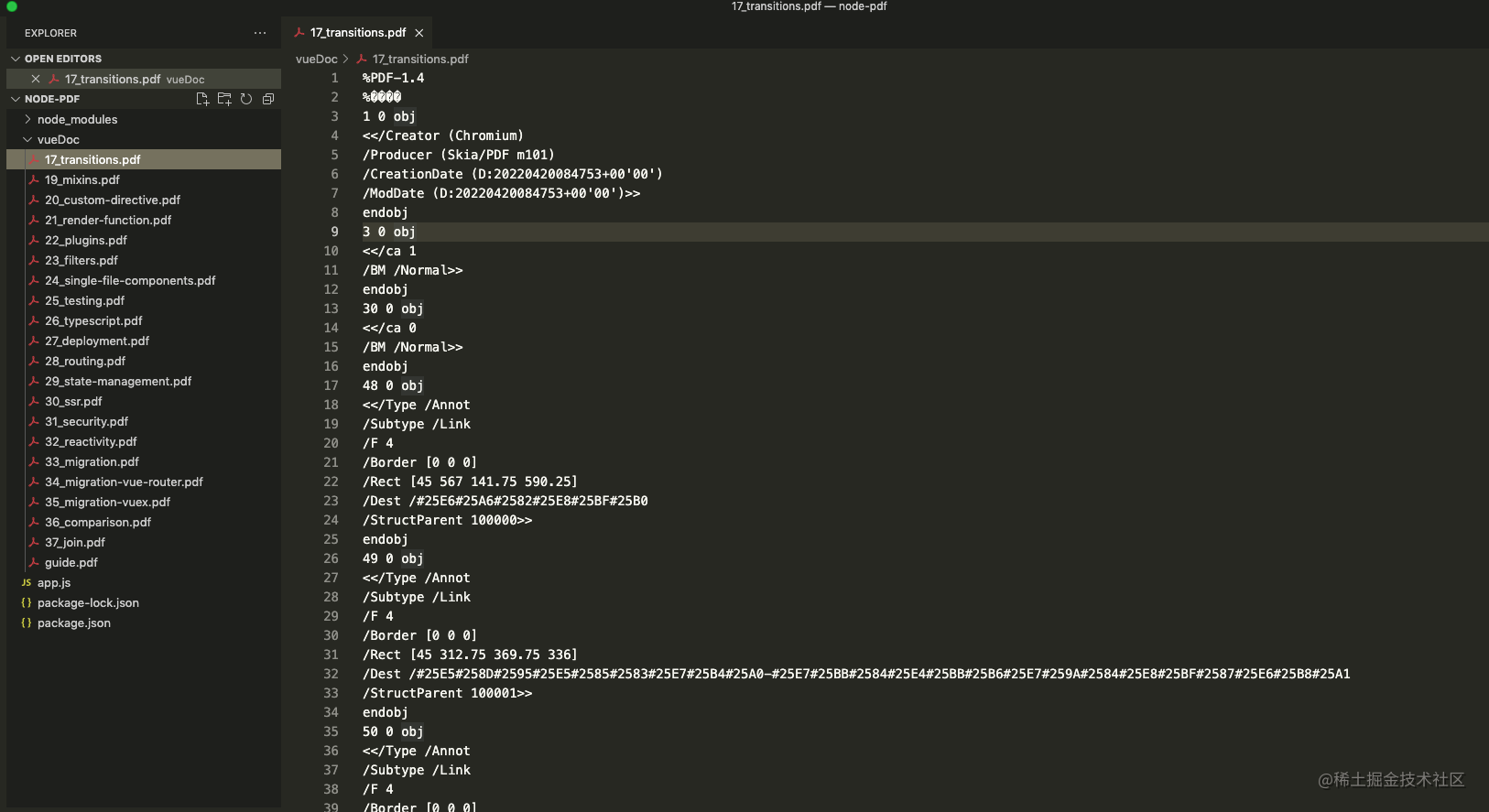The height and width of the screenshot is (812, 1489).
Task: Open Explorer more actions ellipsis menu
Action: click(260, 33)
